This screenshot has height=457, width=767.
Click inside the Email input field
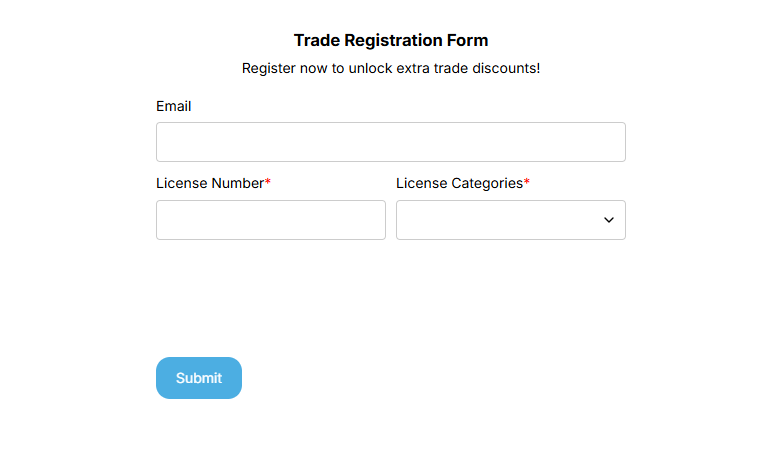[390, 142]
